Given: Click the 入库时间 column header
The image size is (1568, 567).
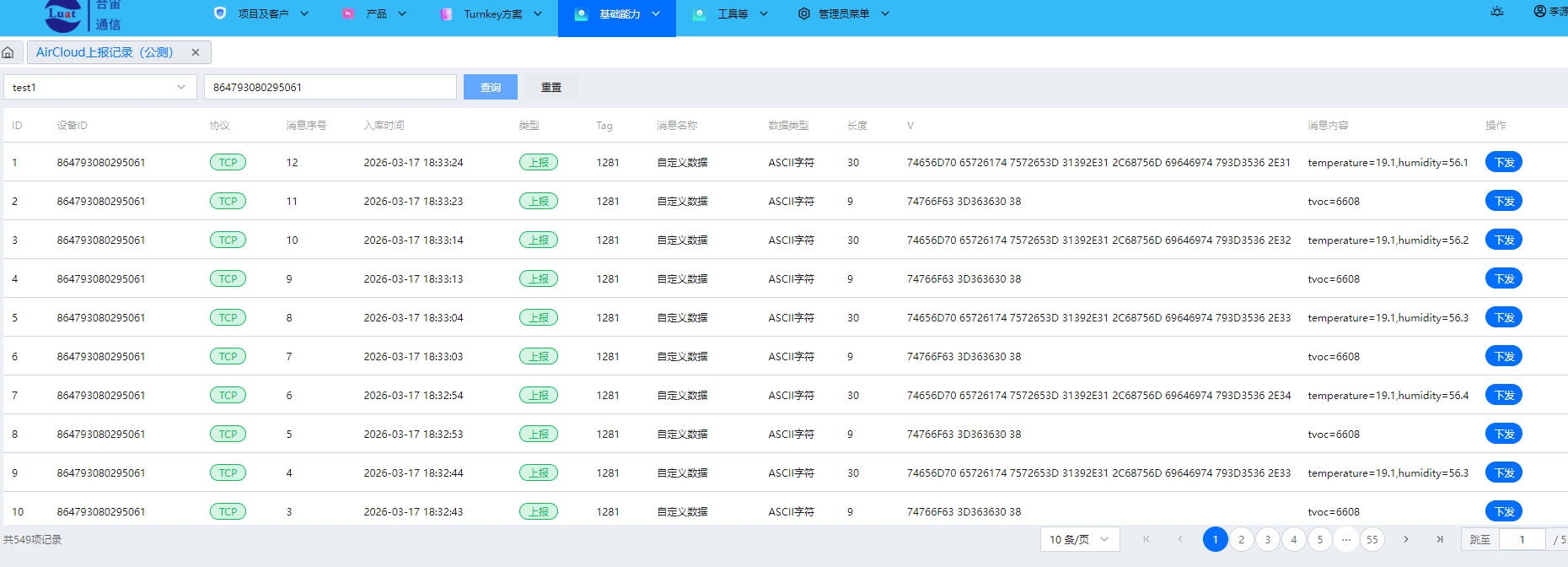Looking at the screenshot, I should pyautogui.click(x=384, y=125).
